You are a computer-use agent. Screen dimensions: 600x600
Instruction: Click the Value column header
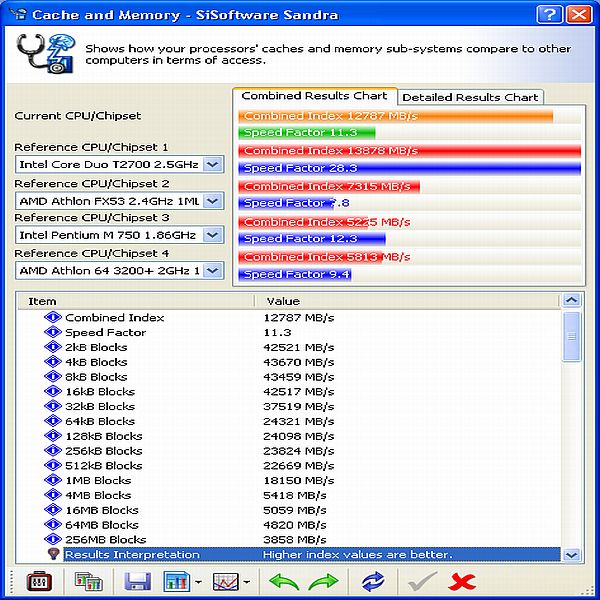pyautogui.click(x=407, y=302)
